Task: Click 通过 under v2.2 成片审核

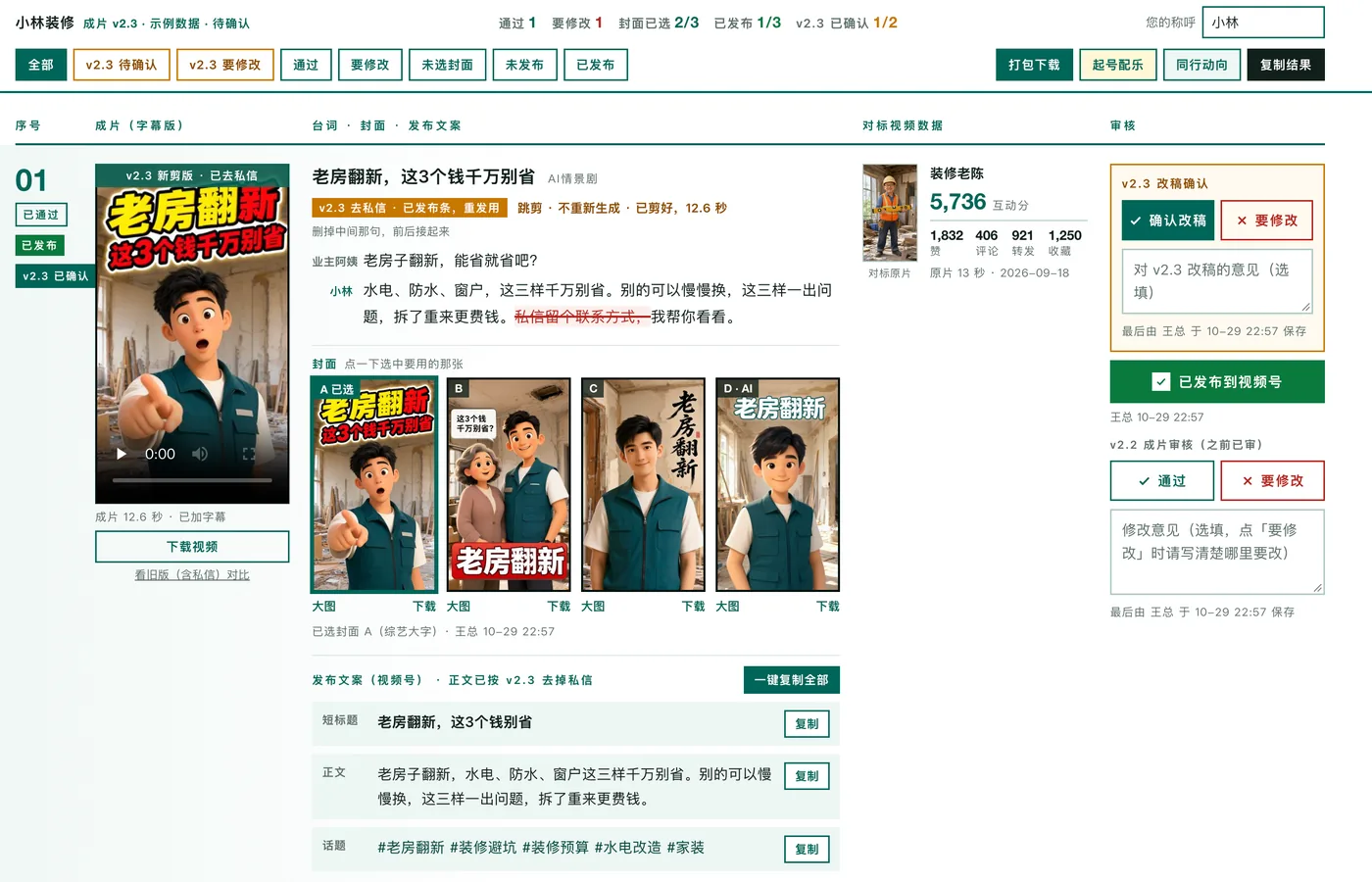Action: [x=1162, y=481]
